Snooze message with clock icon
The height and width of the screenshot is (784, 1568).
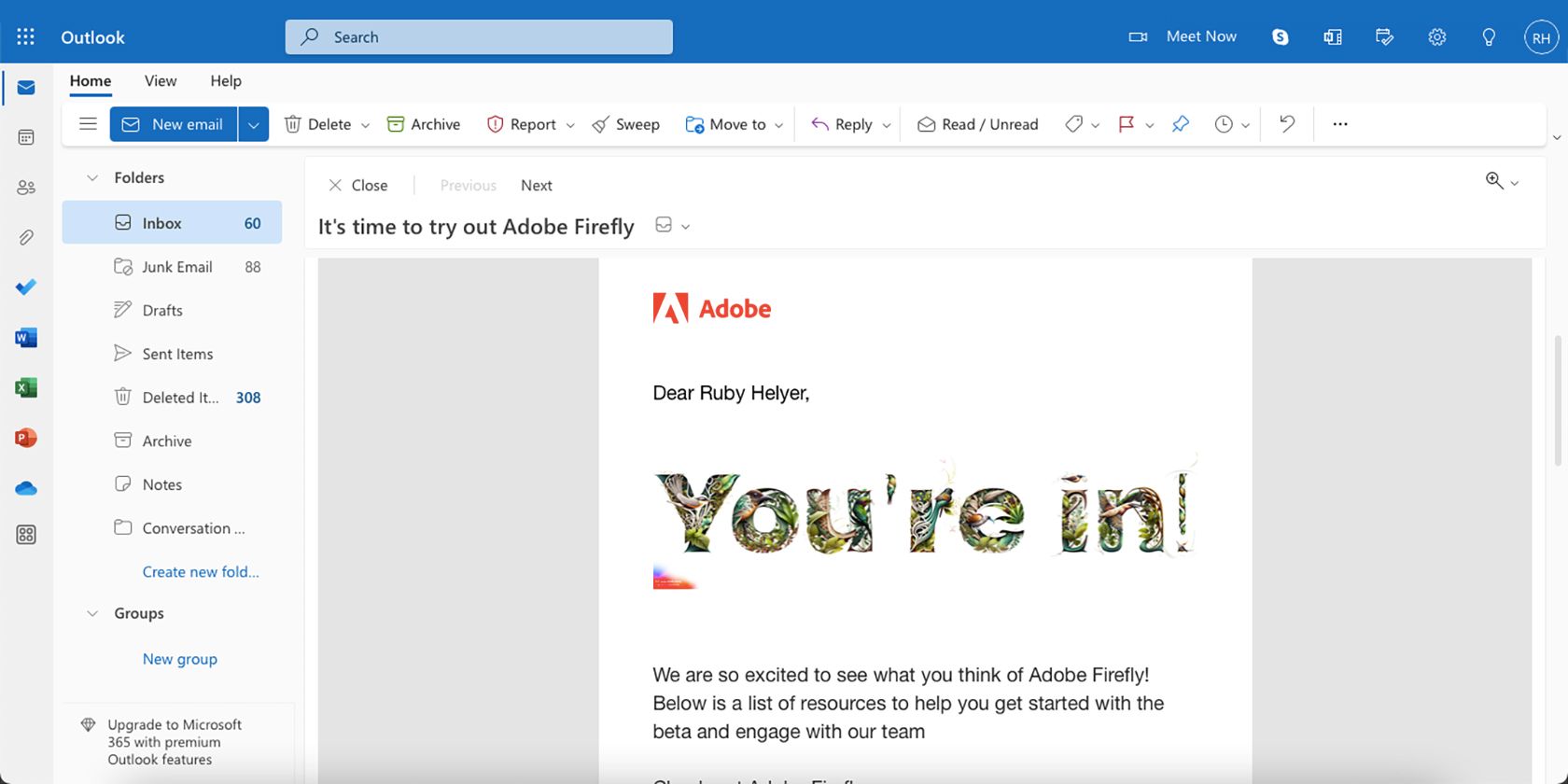pyautogui.click(x=1224, y=124)
